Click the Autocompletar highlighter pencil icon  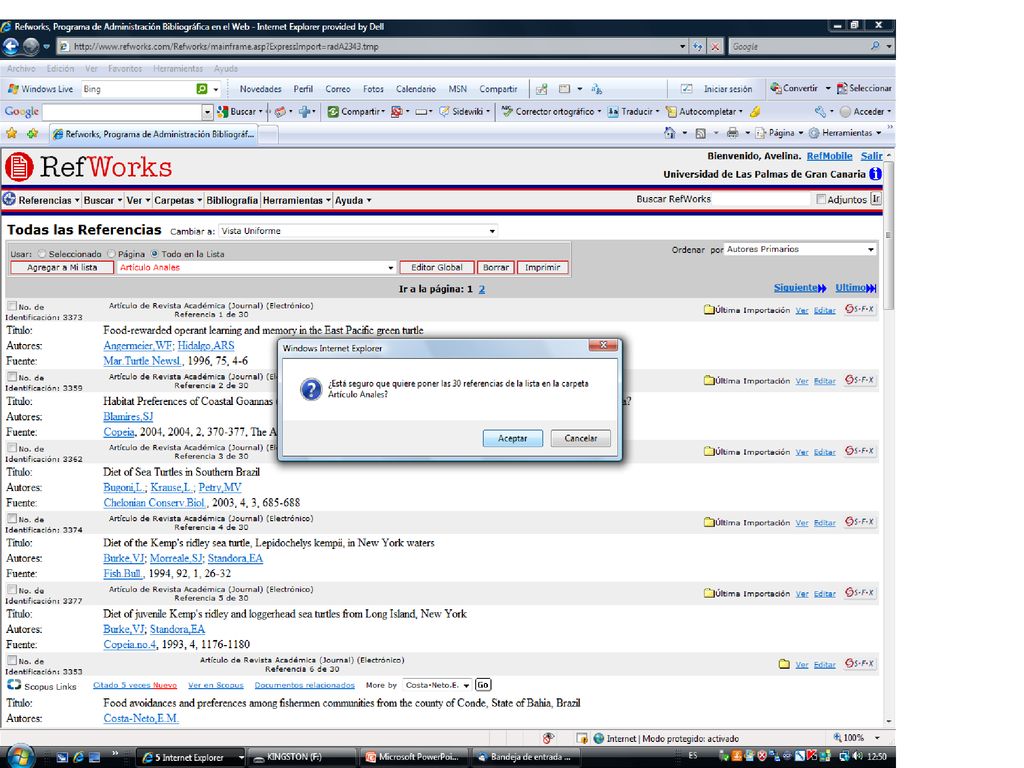tap(755, 112)
